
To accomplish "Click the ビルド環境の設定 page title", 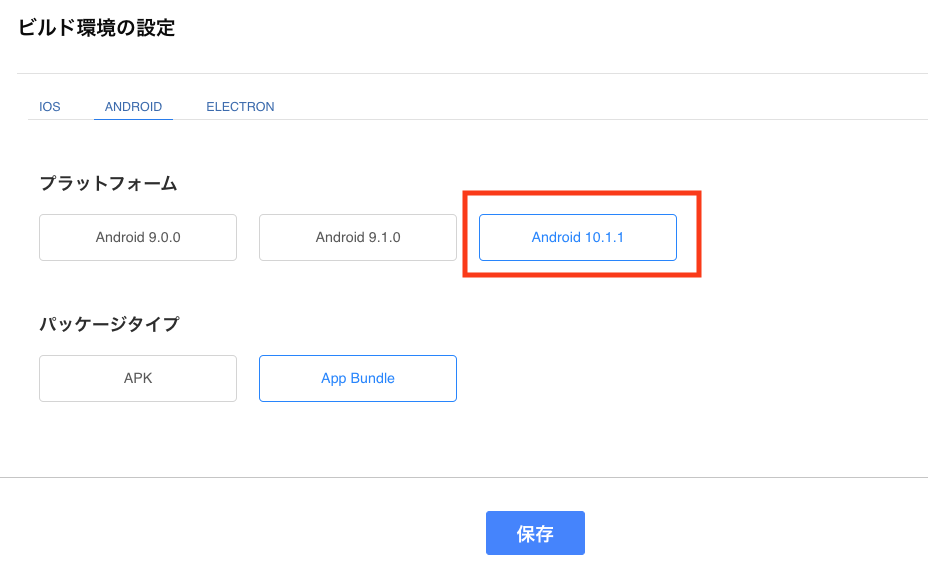I will click(x=96, y=28).
